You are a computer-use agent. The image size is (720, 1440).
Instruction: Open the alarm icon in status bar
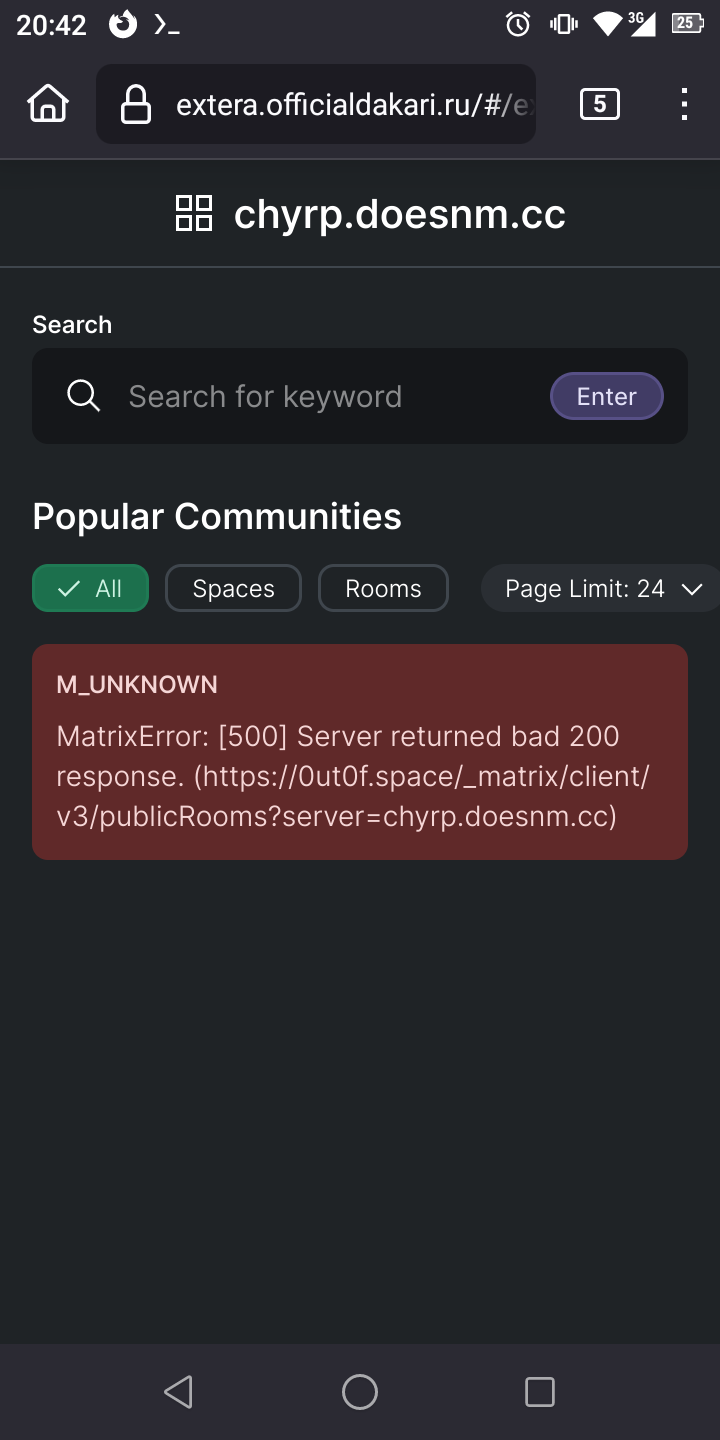pyautogui.click(x=518, y=24)
